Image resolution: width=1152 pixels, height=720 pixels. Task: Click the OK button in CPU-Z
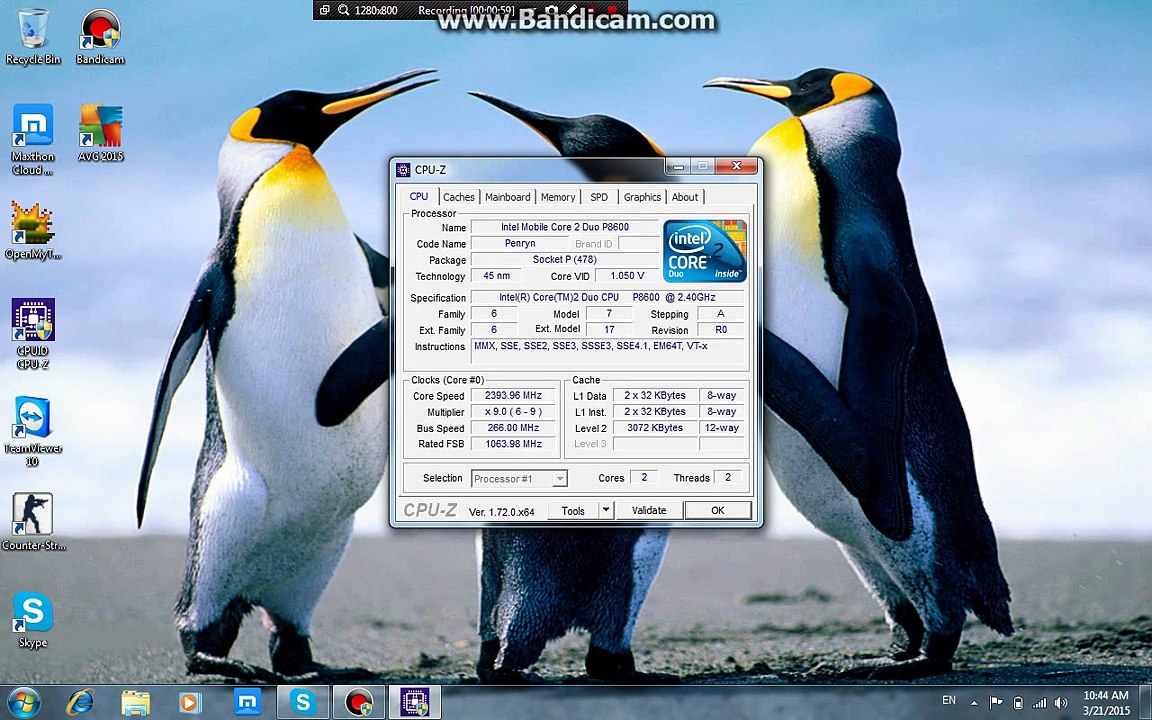tap(718, 510)
